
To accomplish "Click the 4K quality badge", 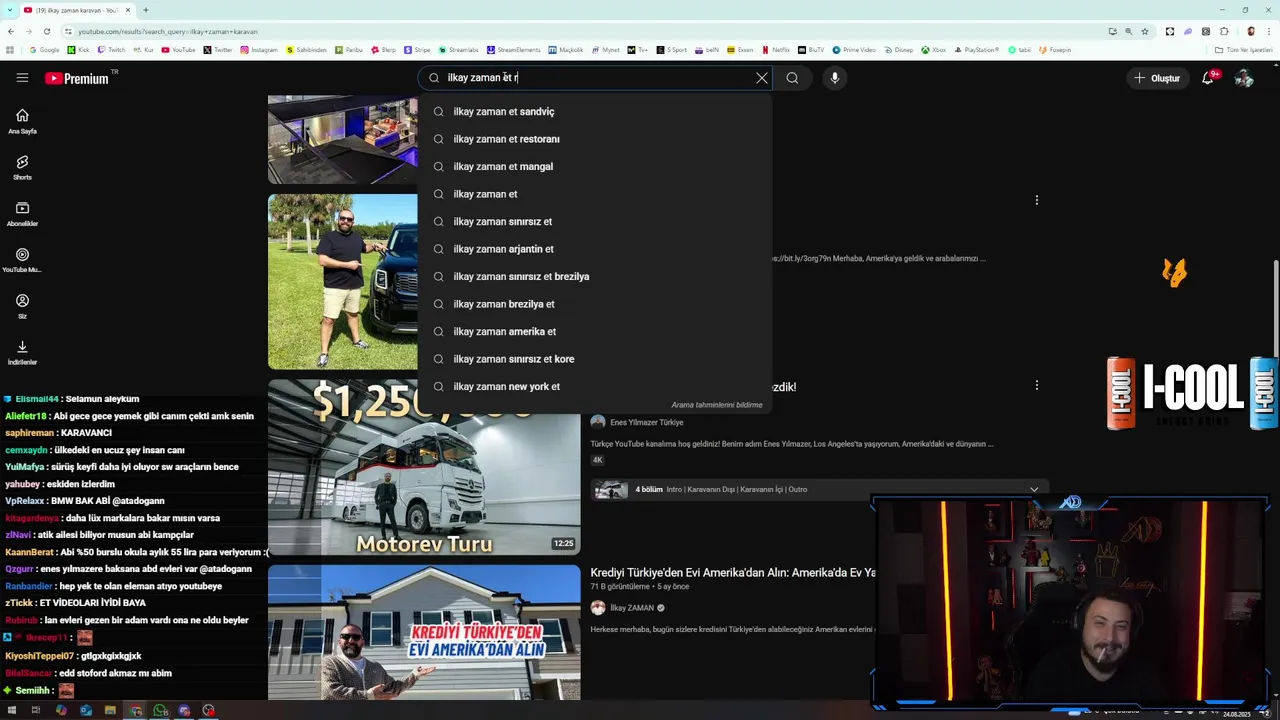I will 597,460.
